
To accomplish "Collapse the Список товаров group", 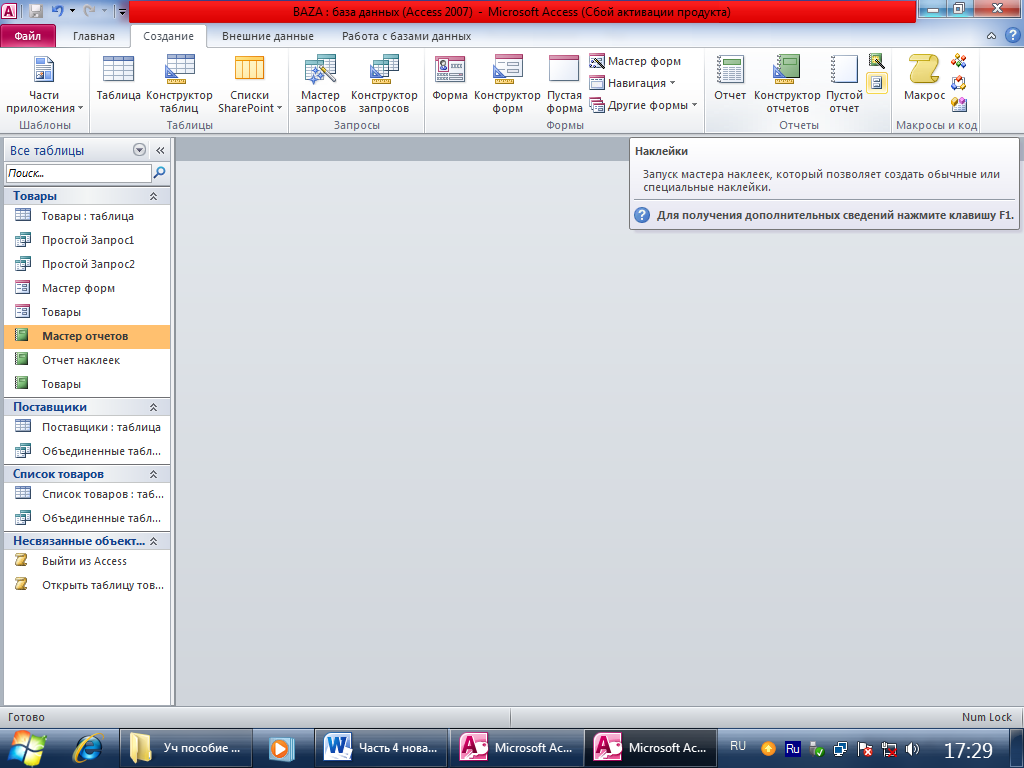I will (153, 474).
